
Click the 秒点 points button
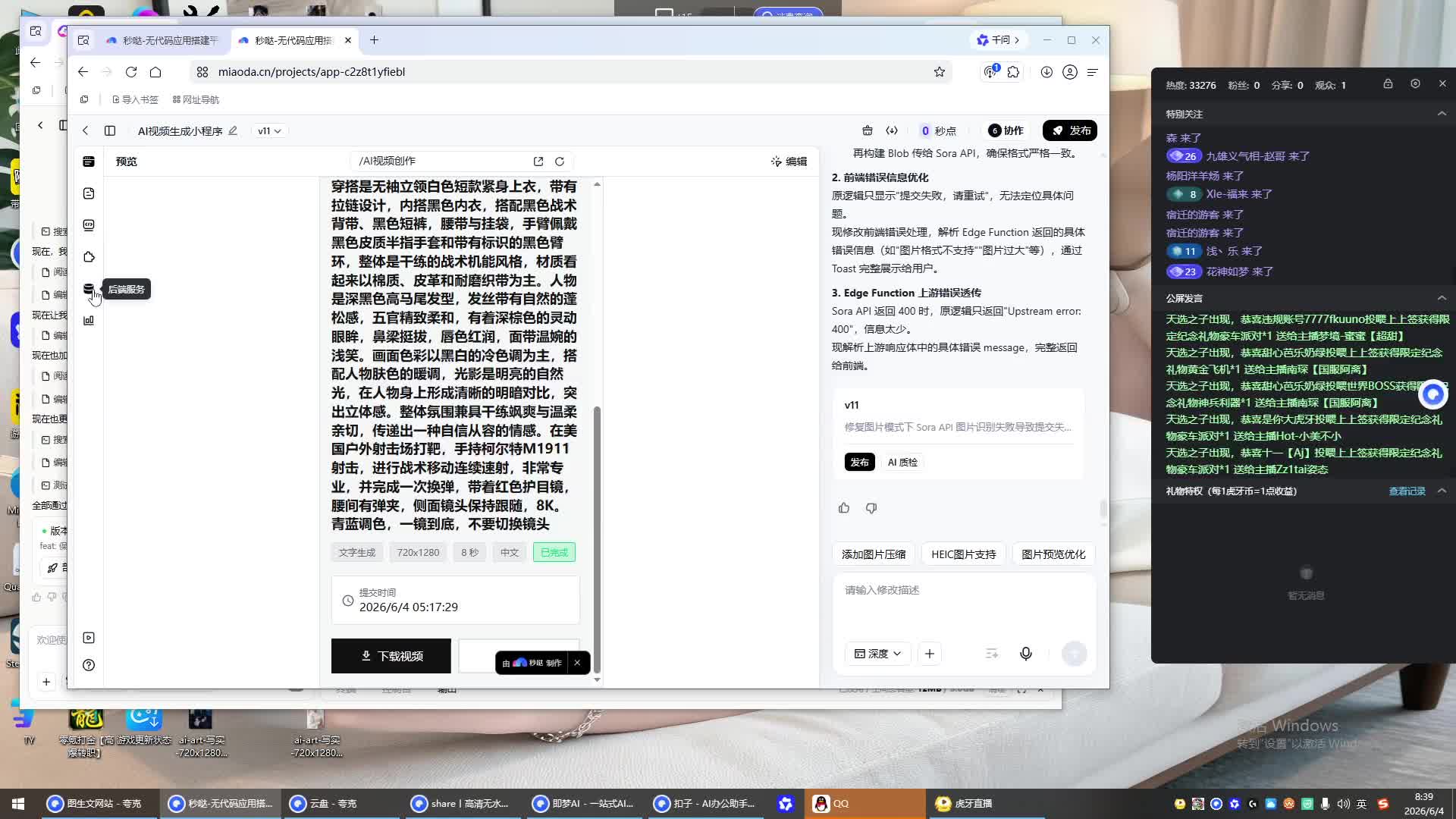tap(939, 130)
